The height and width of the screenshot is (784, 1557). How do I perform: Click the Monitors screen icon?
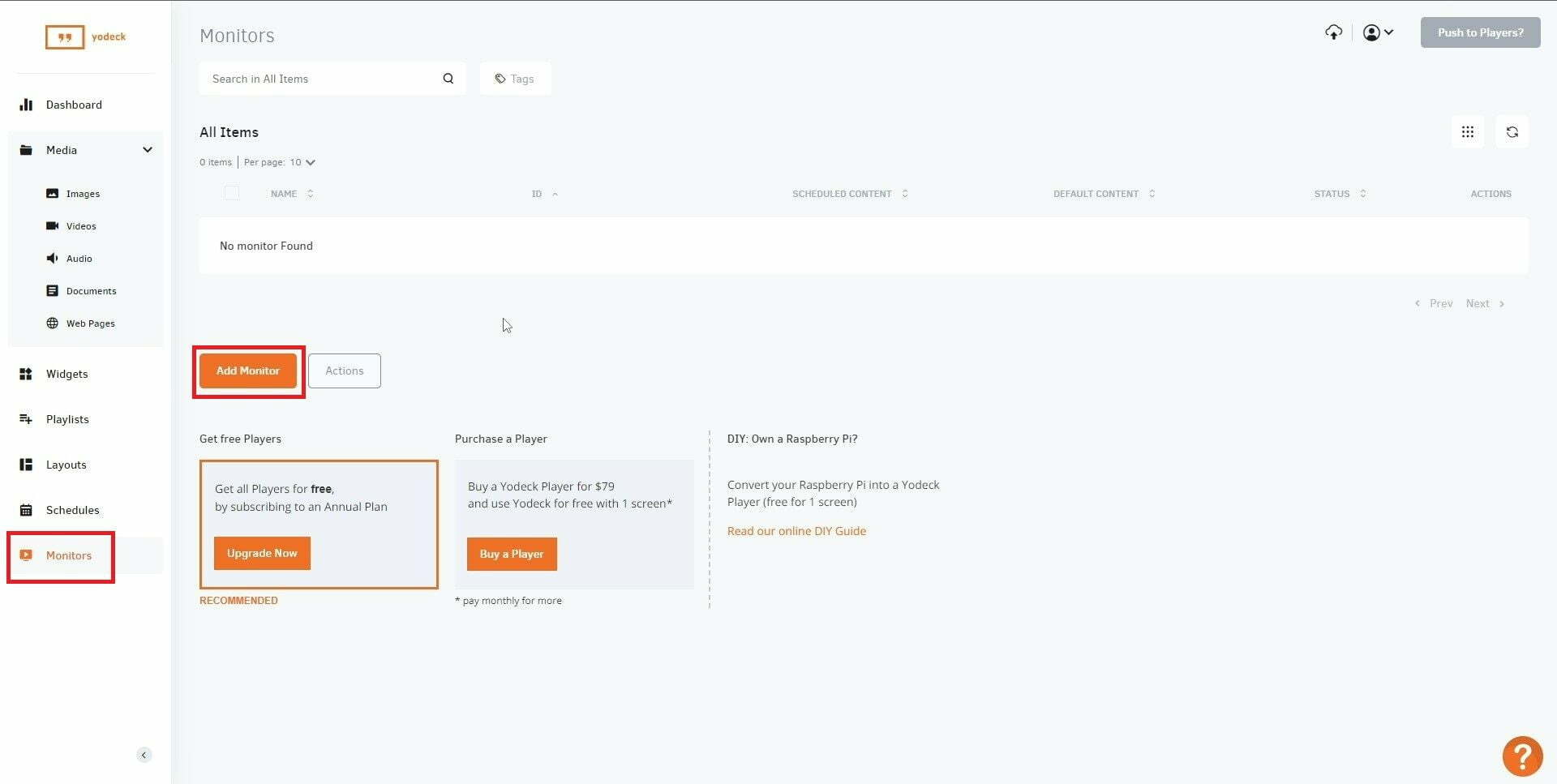click(x=26, y=555)
